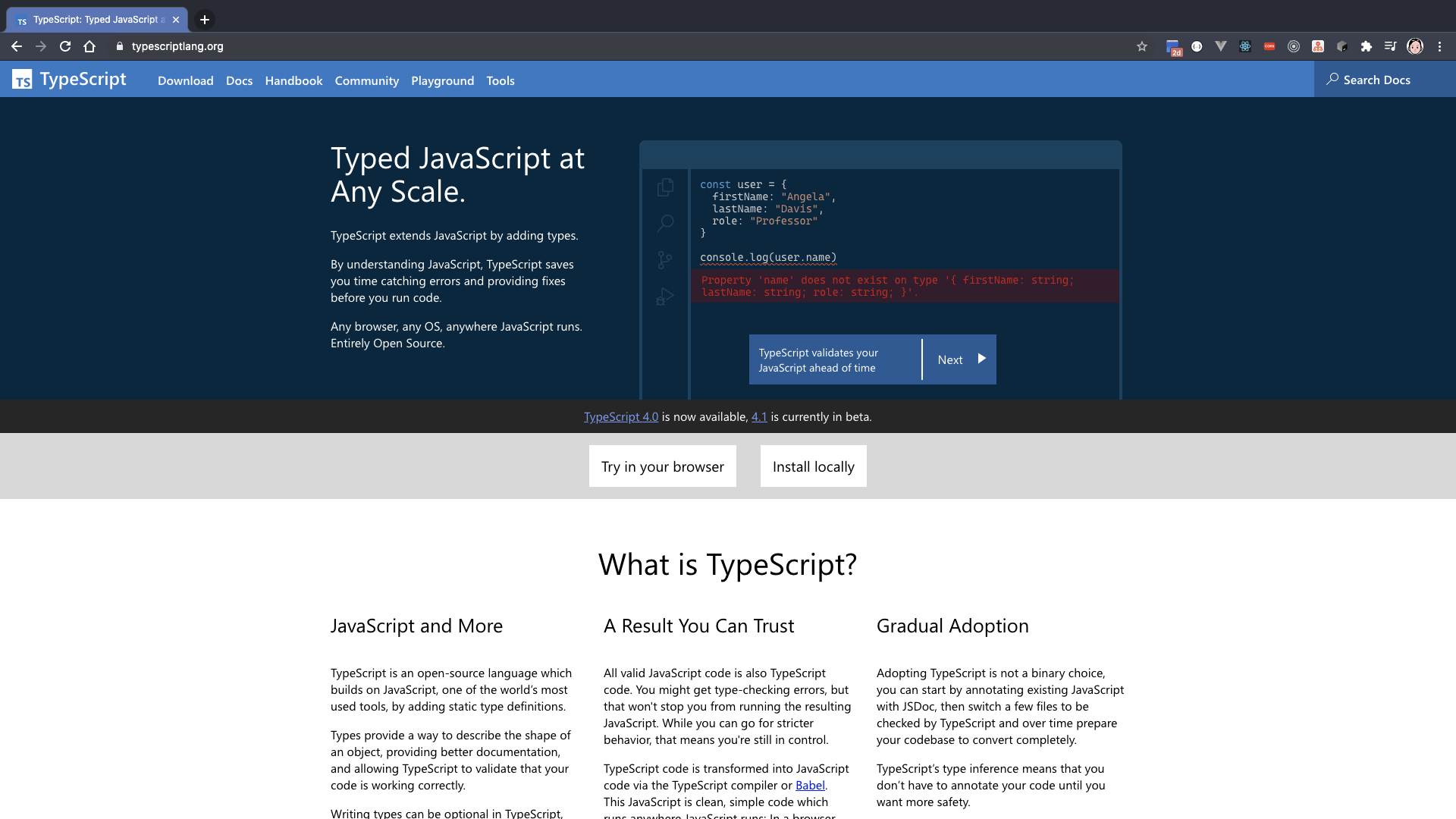Reload the page

click(65, 46)
